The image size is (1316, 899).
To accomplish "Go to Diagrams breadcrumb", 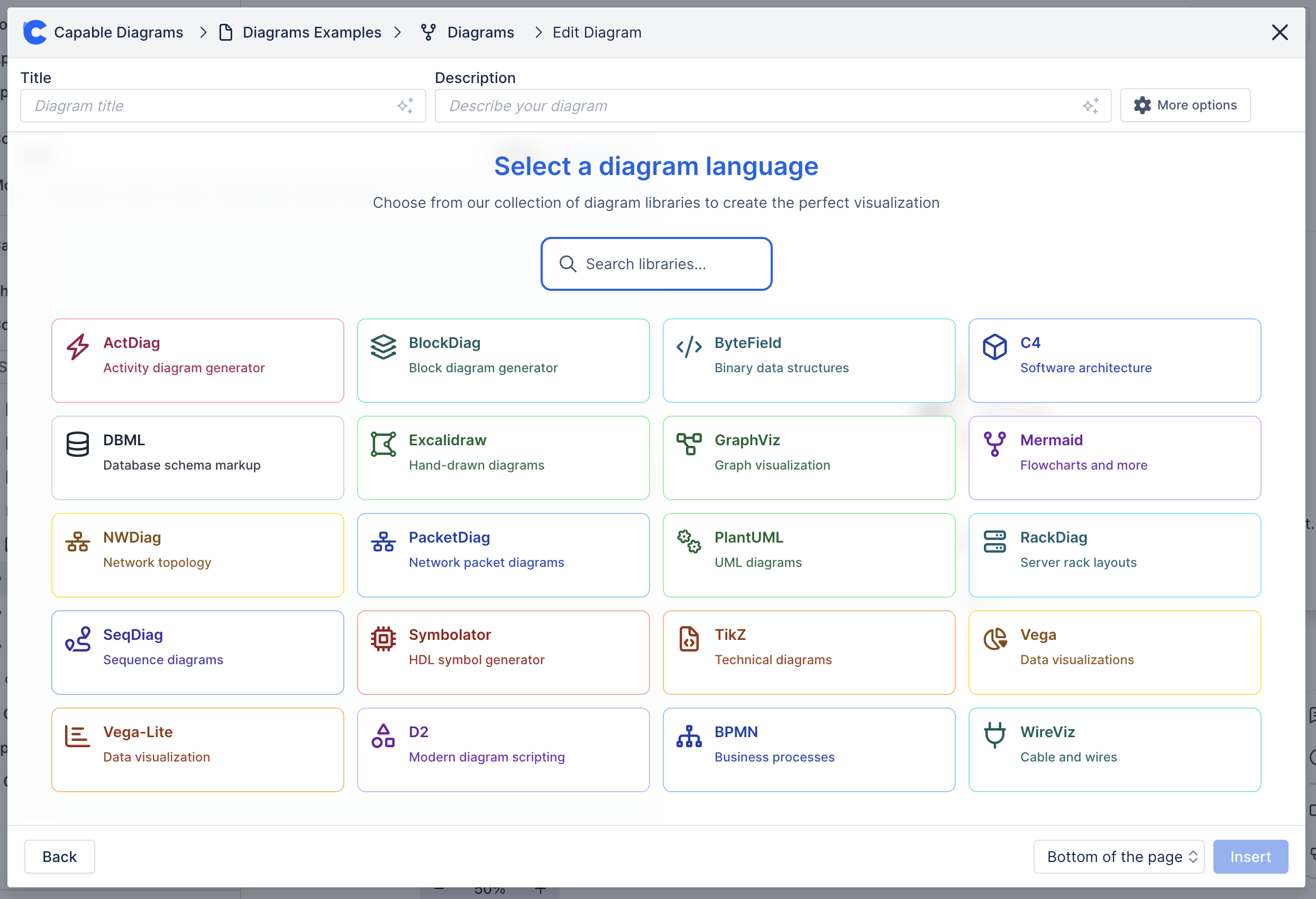I will 481,32.
